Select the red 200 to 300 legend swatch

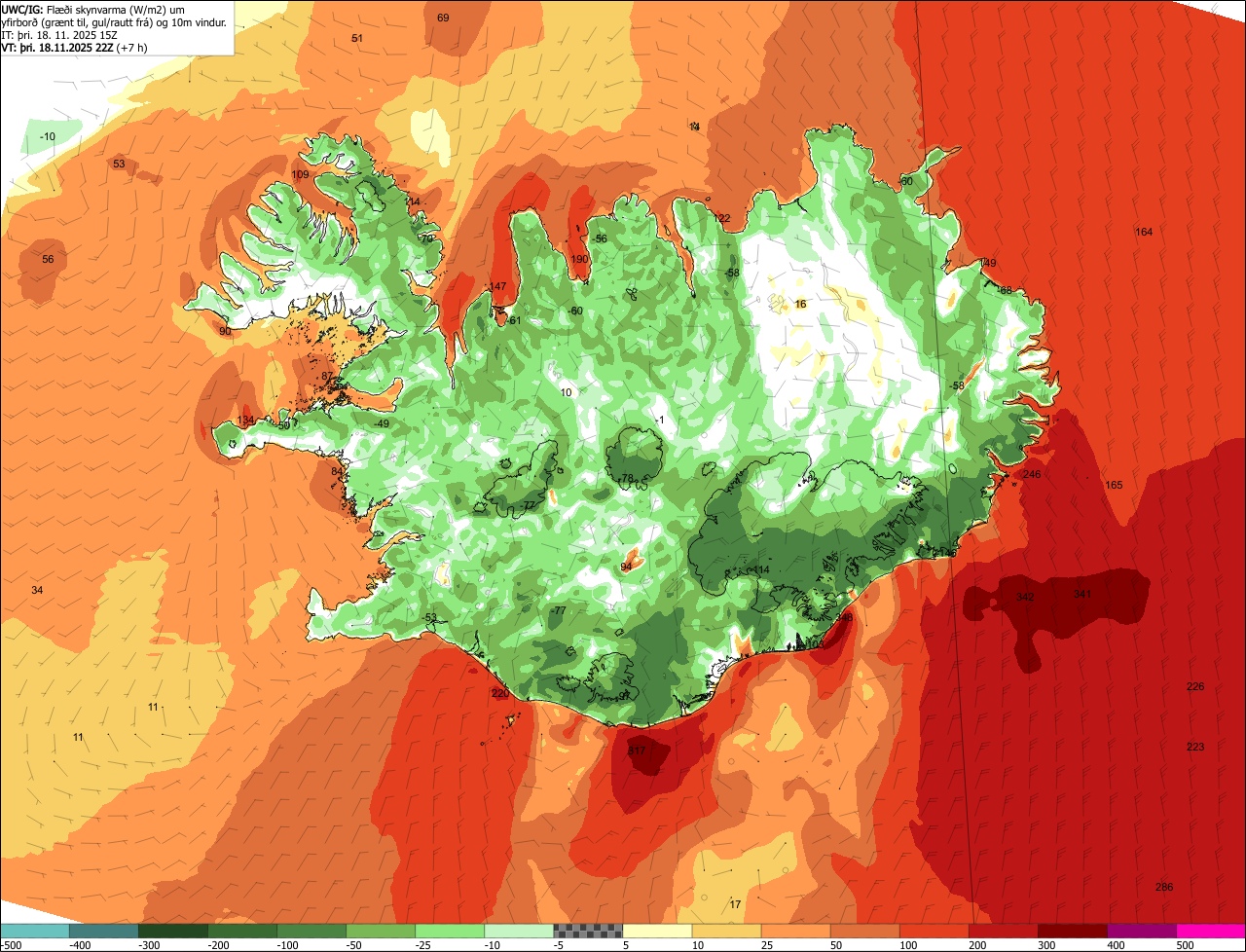click(x=1002, y=931)
